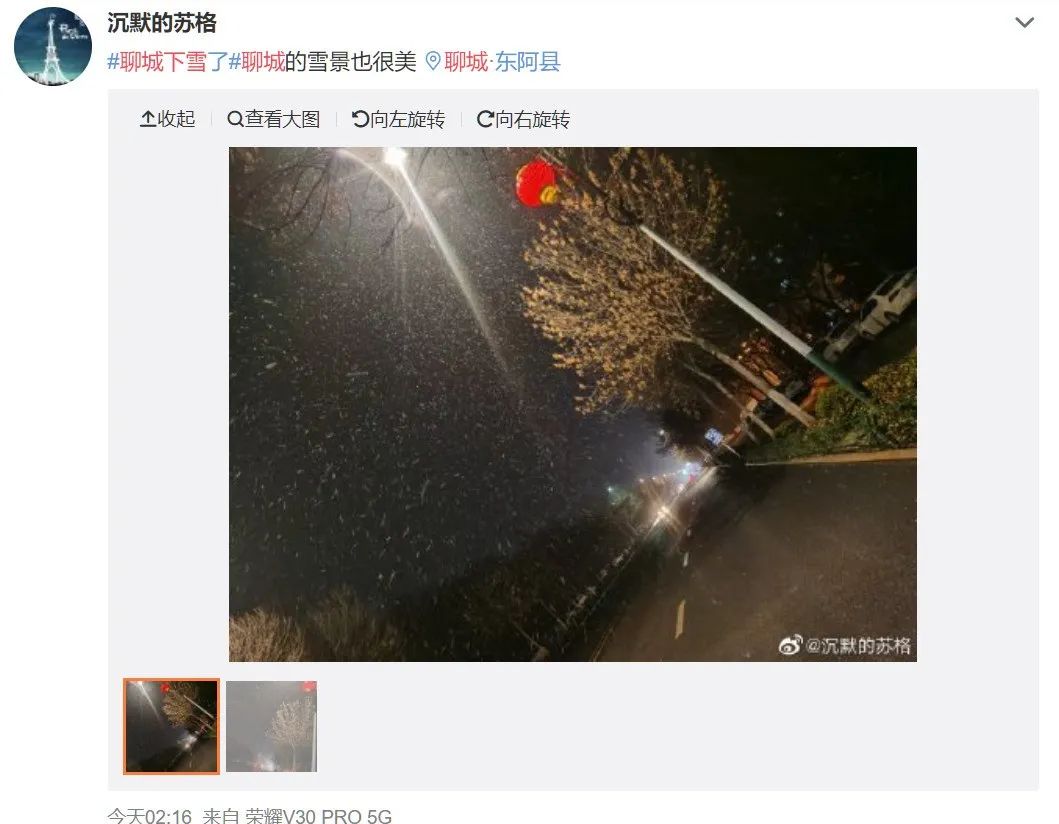Image resolution: width=1059 pixels, height=824 pixels.
Task: Open the profile of 沉默的苏格
Action: 161,23
